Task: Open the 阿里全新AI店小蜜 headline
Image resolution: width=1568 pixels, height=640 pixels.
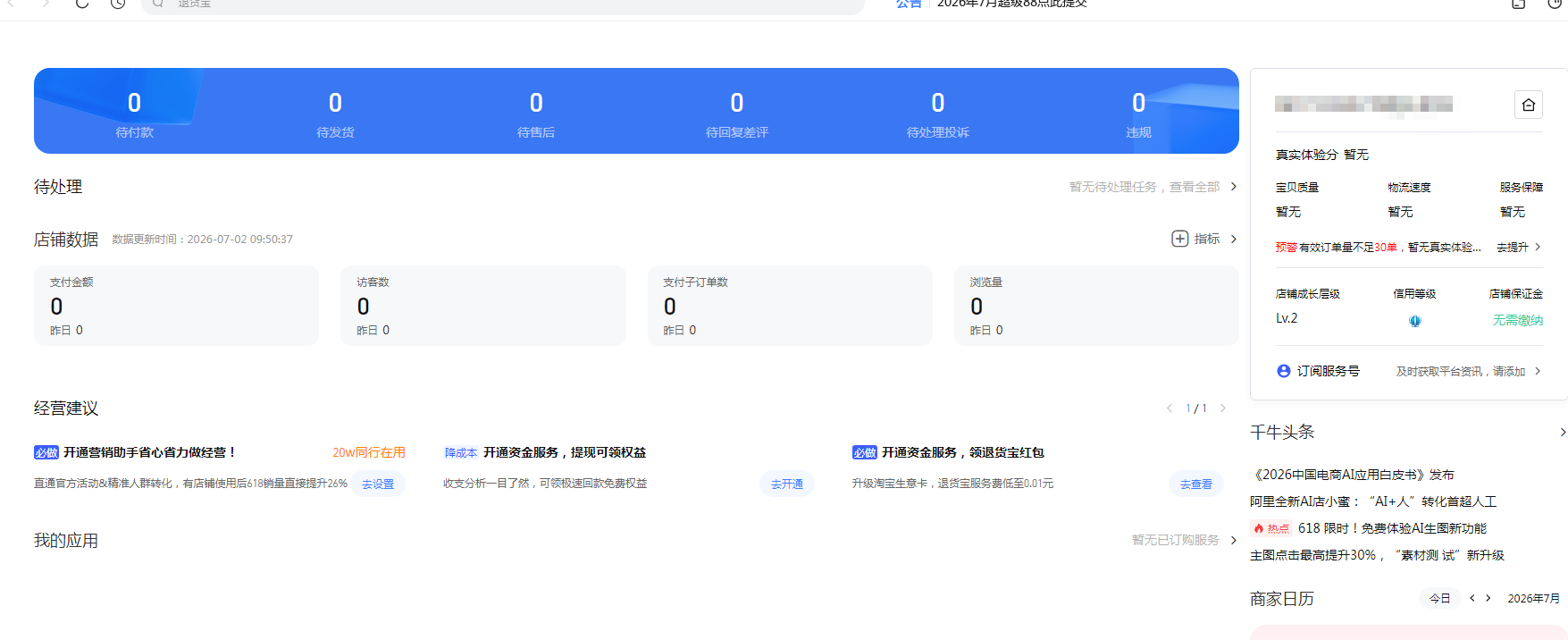Action: tap(1373, 501)
